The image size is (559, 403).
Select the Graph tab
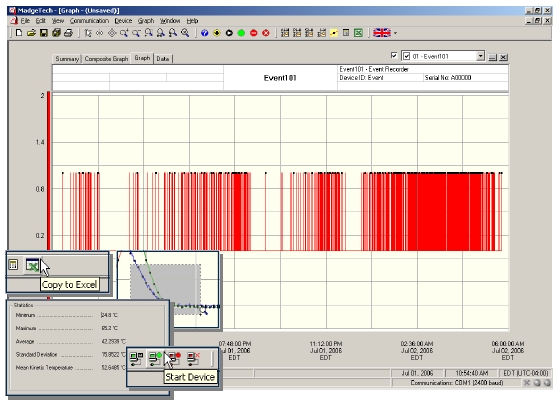click(142, 58)
